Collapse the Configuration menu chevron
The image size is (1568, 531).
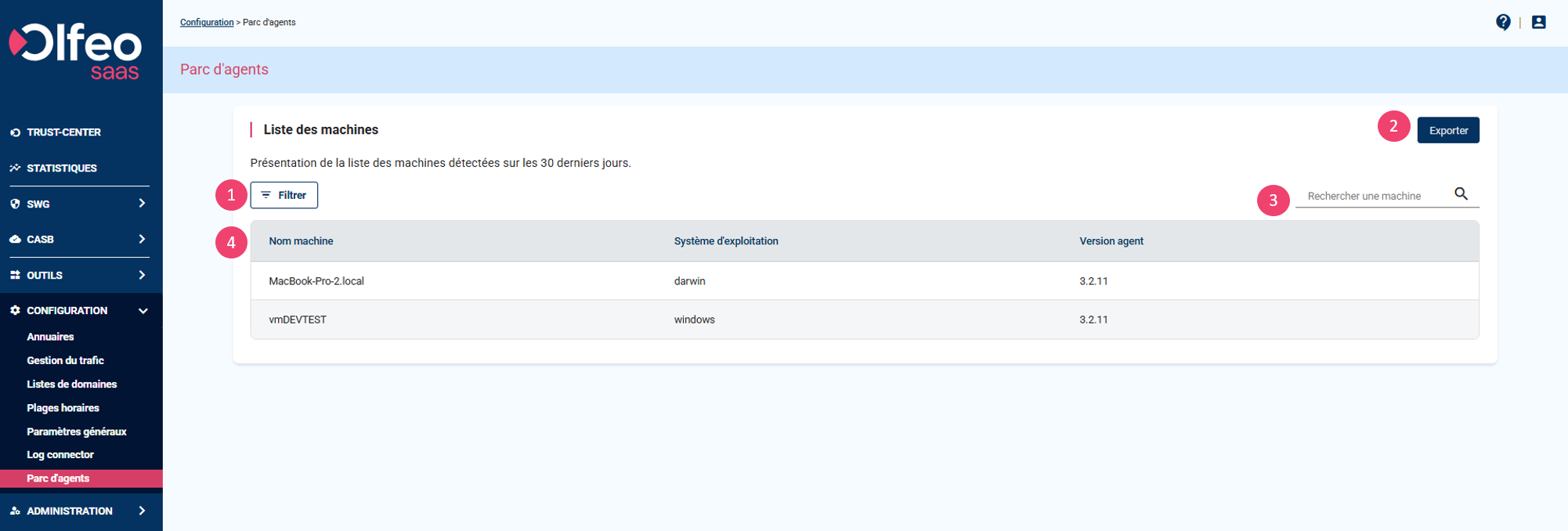(143, 311)
